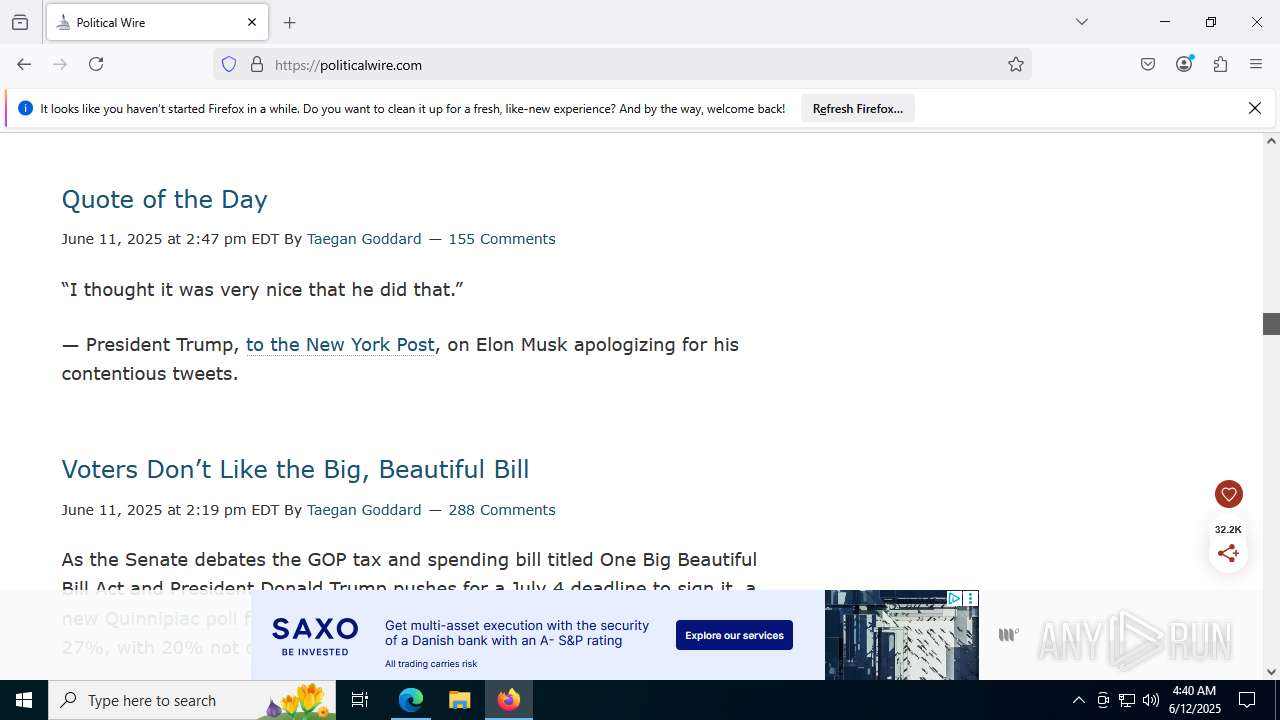
Task: Click the scrollbar up arrow
Action: point(1271,140)
